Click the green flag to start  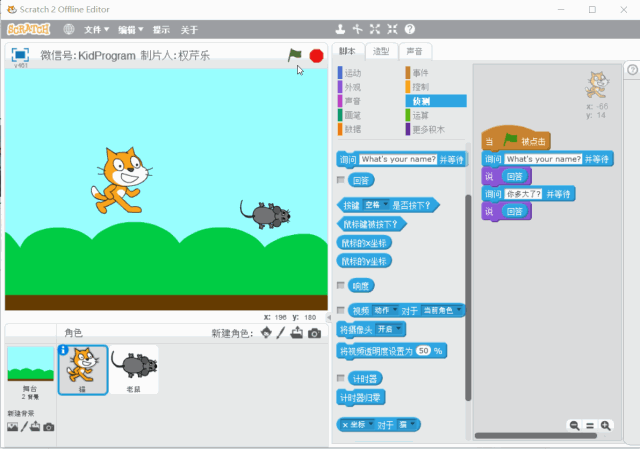pyautogui.click(x=294, y=55)
